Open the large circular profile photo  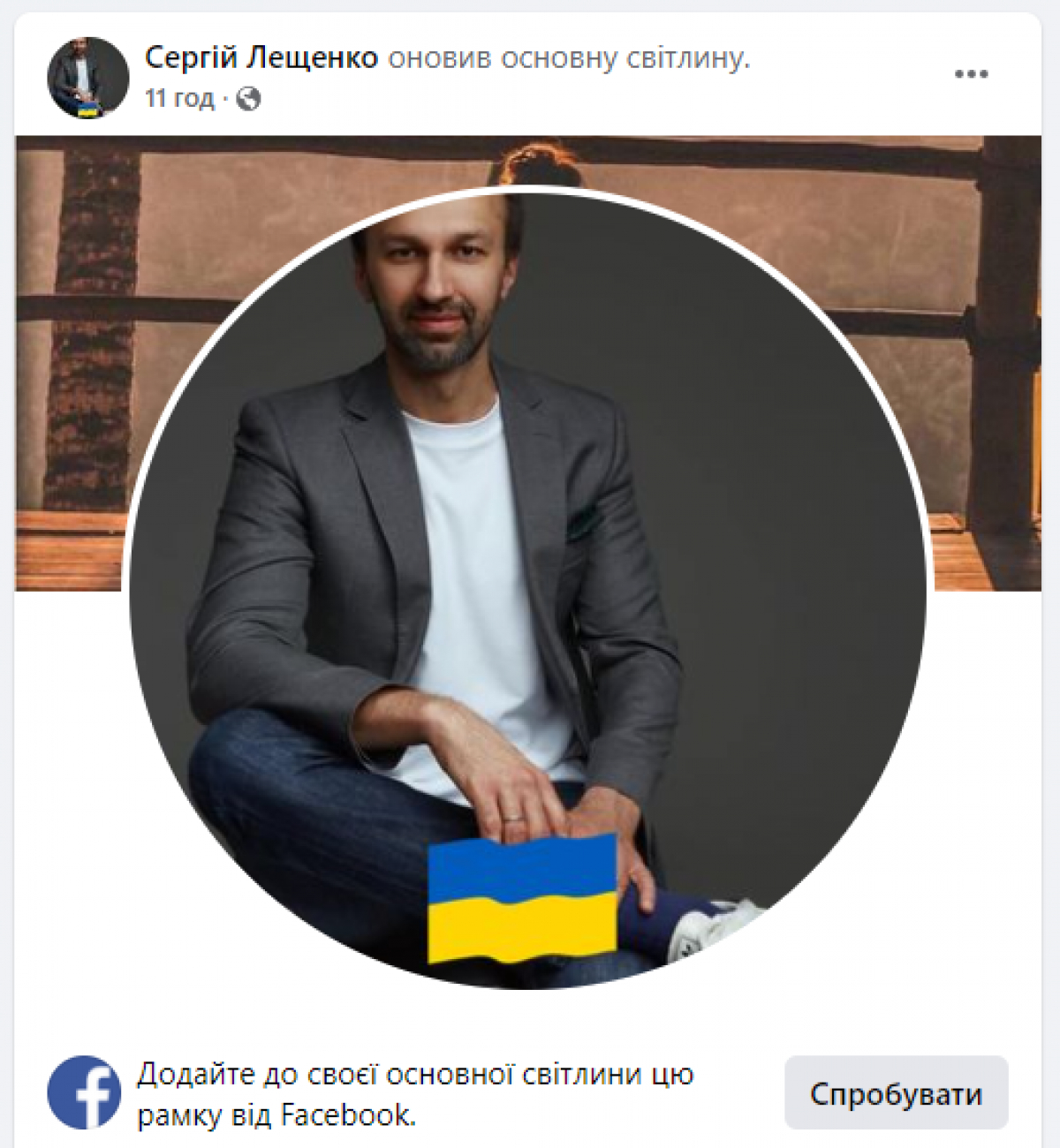(x=528, y=587)
